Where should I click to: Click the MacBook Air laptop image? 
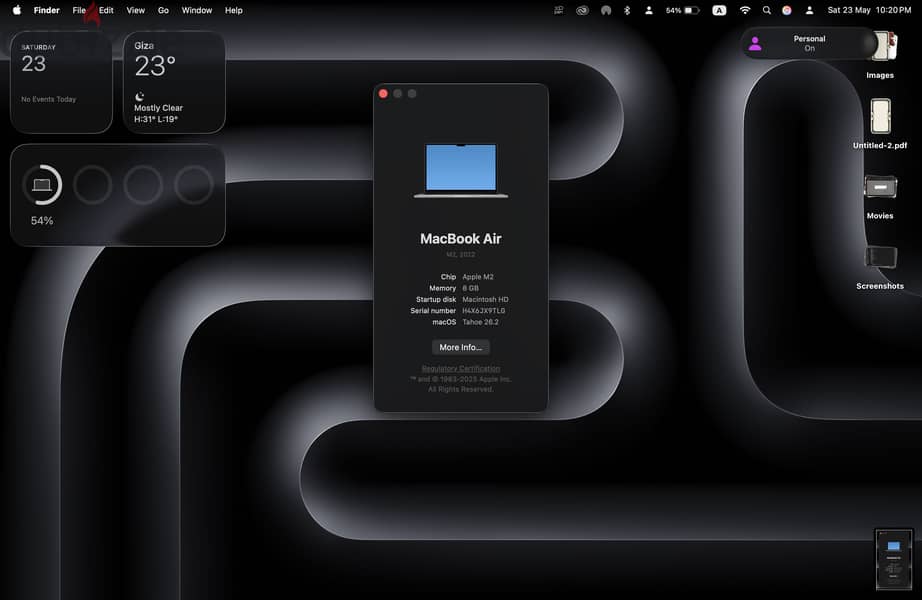[460, 170]
